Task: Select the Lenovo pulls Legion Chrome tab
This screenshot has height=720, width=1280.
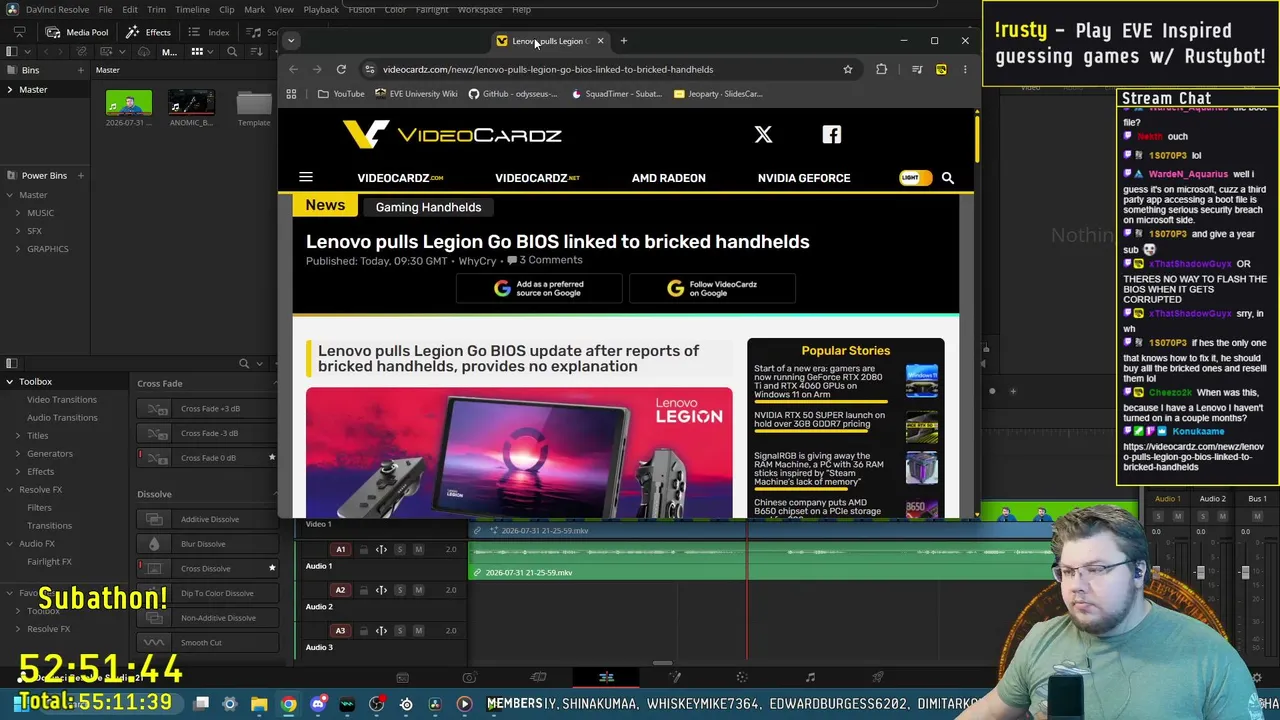Action: click(550, 41)
